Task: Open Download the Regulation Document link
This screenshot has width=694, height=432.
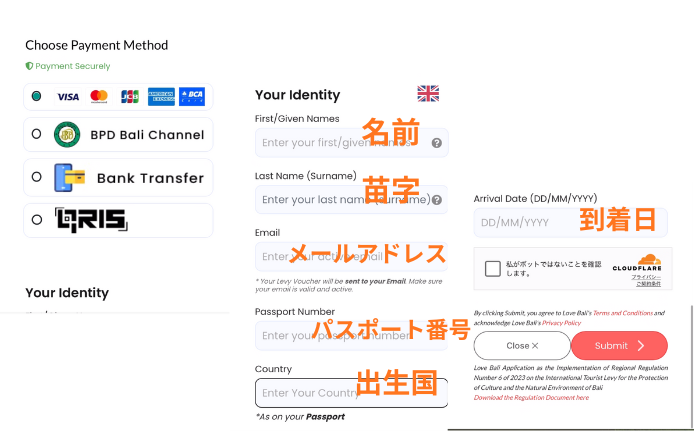Action: coord(531,397)
